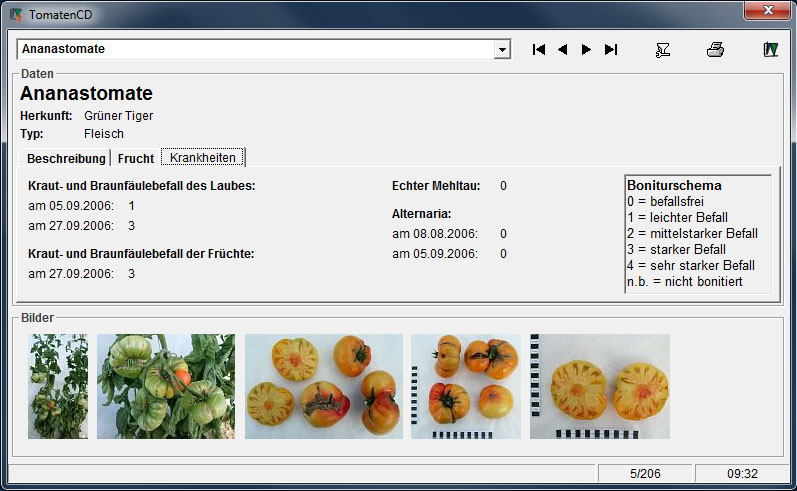Screen dimensions: 797x491
Task: Open the tomato plant thumbnail
Action: pos(57,386)
